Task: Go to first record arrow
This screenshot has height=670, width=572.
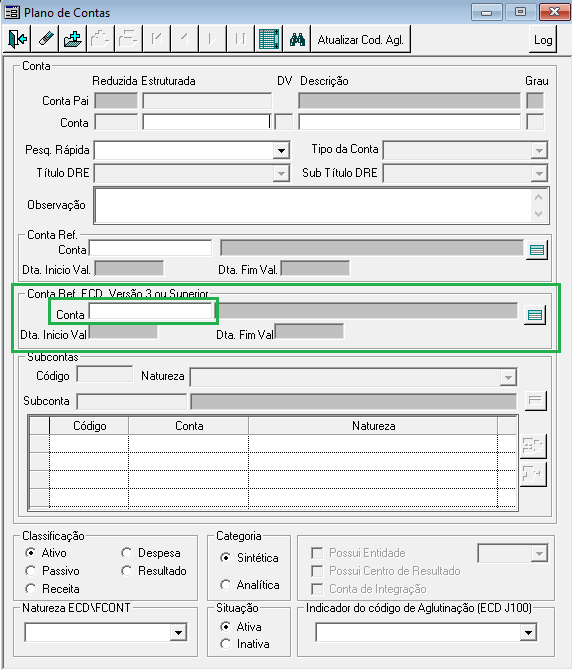Action: (156, 39)
